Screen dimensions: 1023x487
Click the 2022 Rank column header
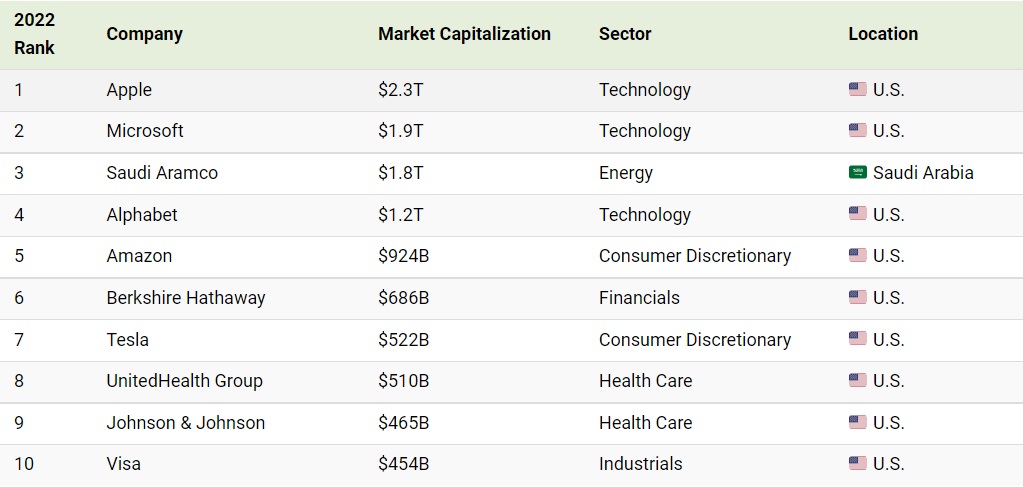[x=35, y=34]
